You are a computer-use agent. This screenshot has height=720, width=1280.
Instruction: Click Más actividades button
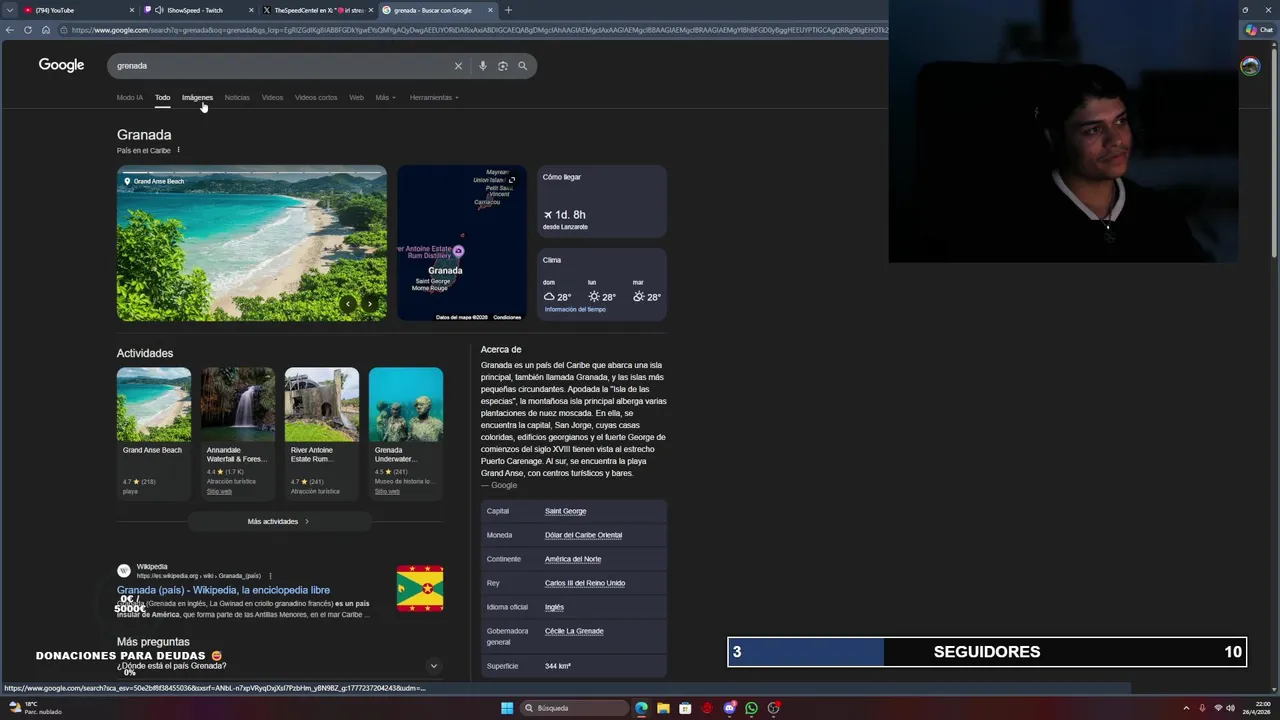pos(279,522)
